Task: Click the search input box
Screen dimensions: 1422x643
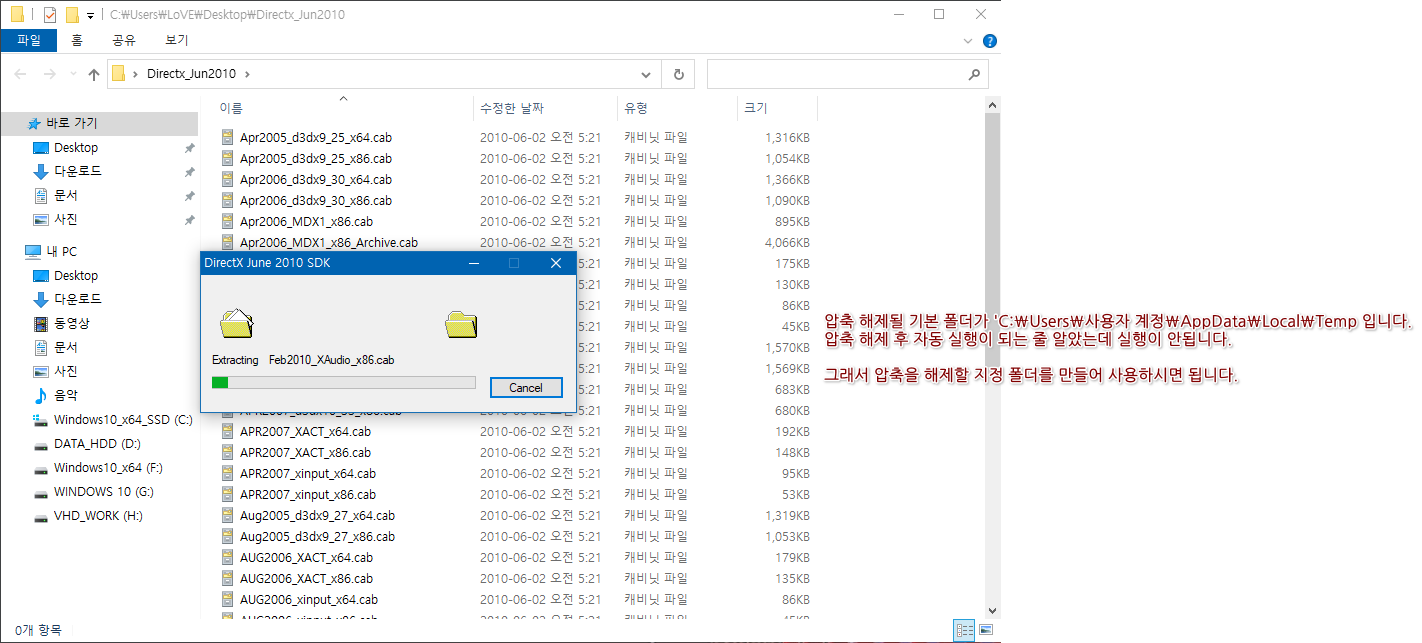Action: tap(836, 74)
